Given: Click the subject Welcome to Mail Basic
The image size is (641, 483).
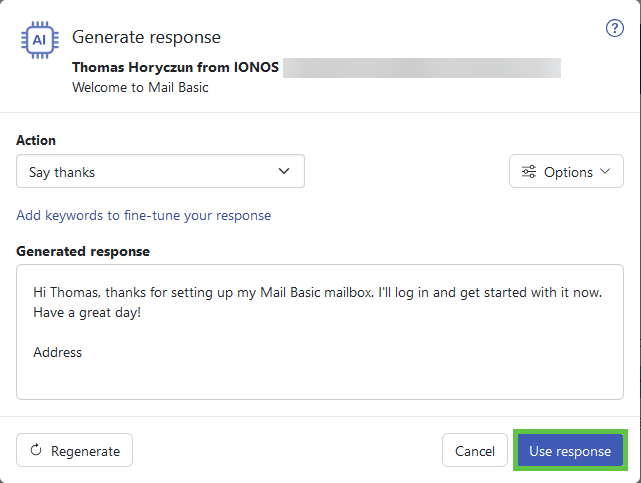Looking at the screenshot, I should pos(138,87).
